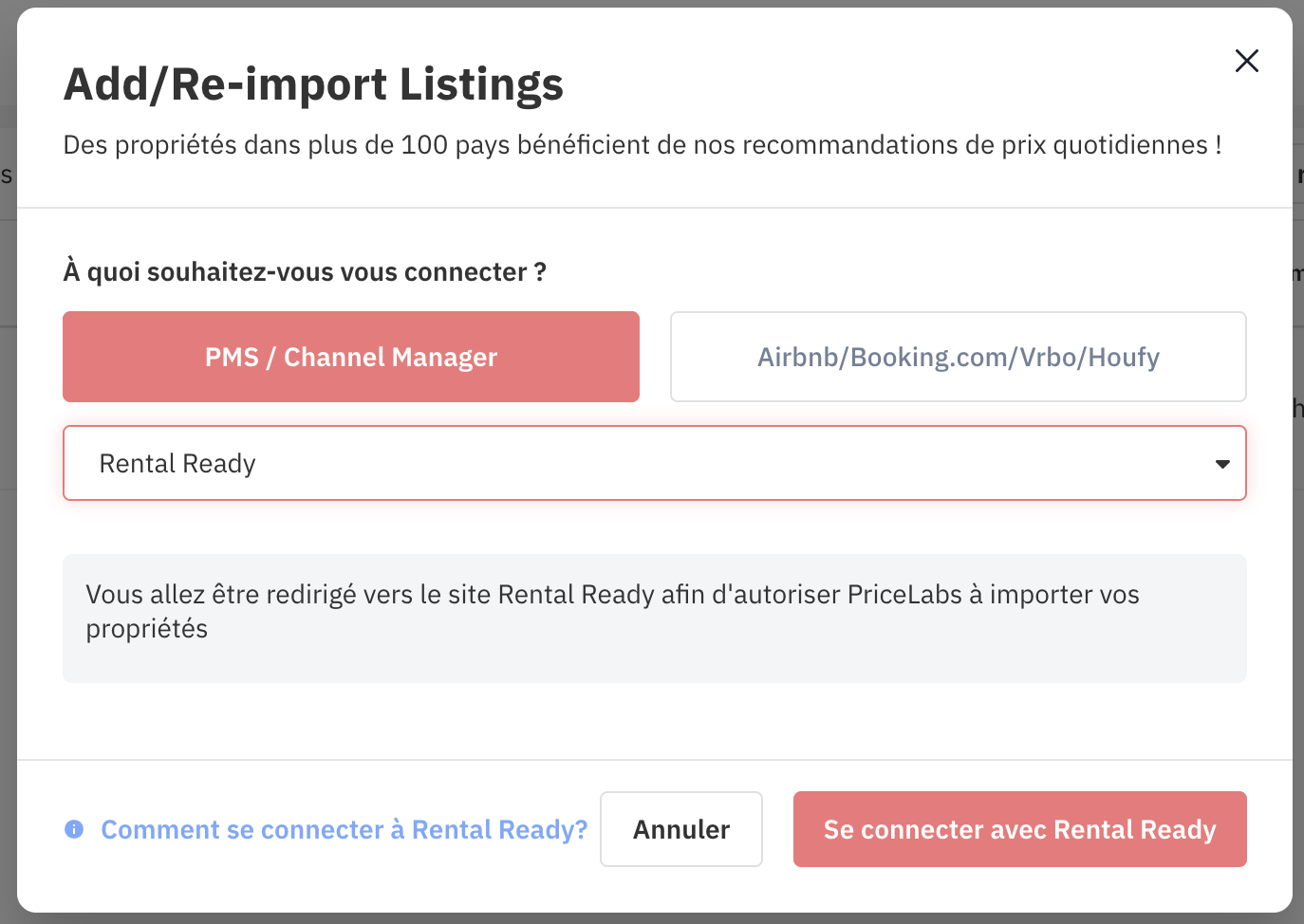Click the caret arrow in the Rental Ready selector
This screenshot has width=1304, height=924.
(x=1222, y=464)
